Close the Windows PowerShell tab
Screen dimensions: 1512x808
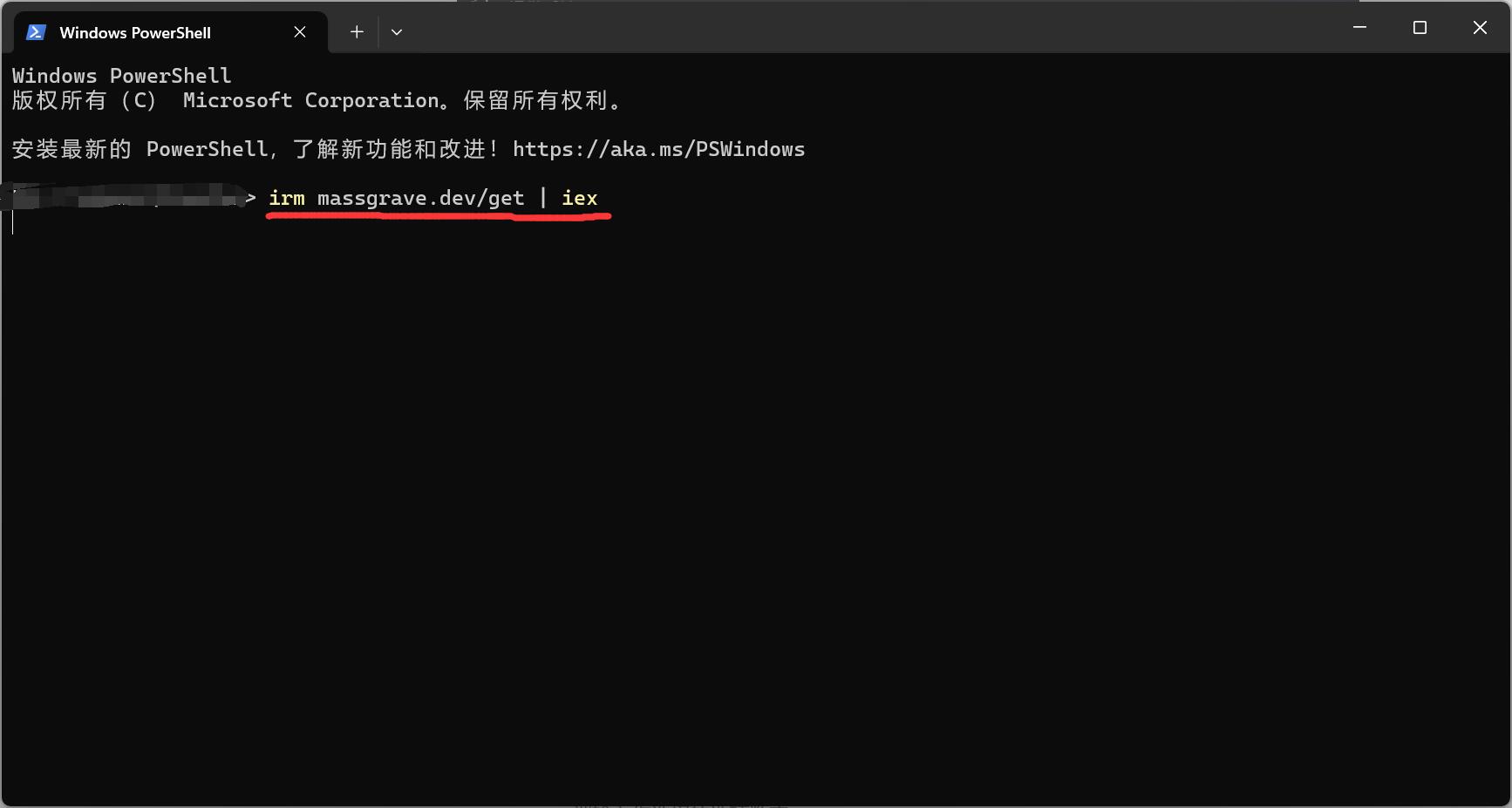pyautogui.click(x=300, y=32)
